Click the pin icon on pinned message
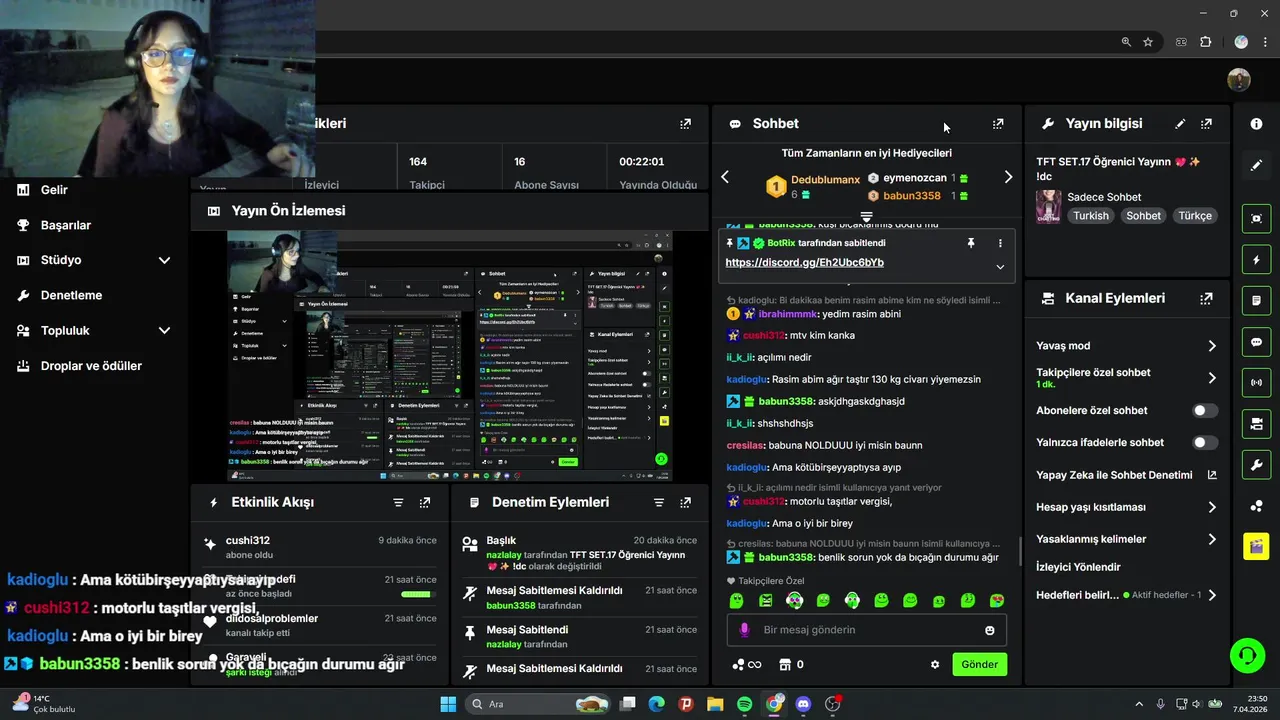 (x=970, y=243)
